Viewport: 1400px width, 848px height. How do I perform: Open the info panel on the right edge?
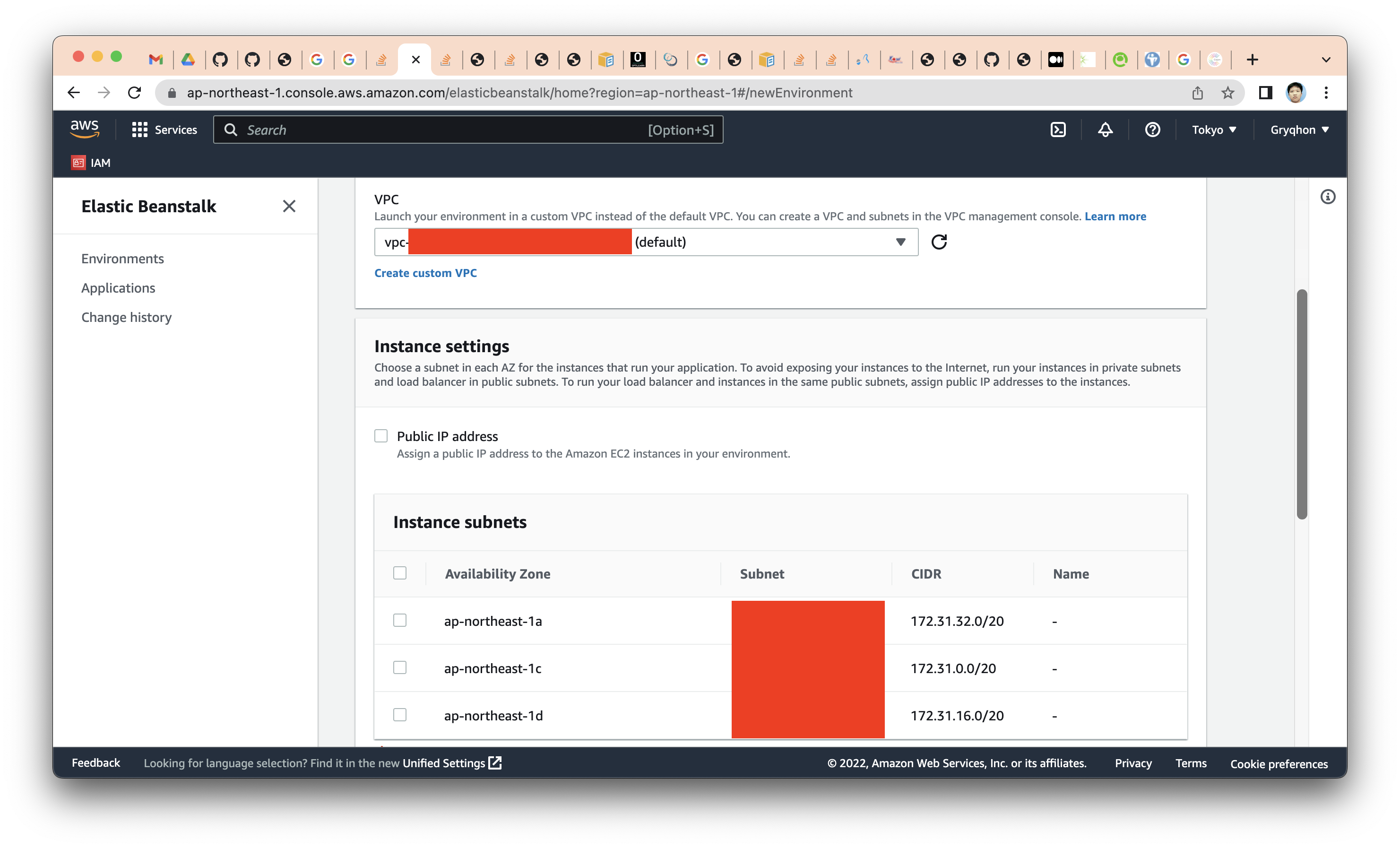click(1329, 196)
